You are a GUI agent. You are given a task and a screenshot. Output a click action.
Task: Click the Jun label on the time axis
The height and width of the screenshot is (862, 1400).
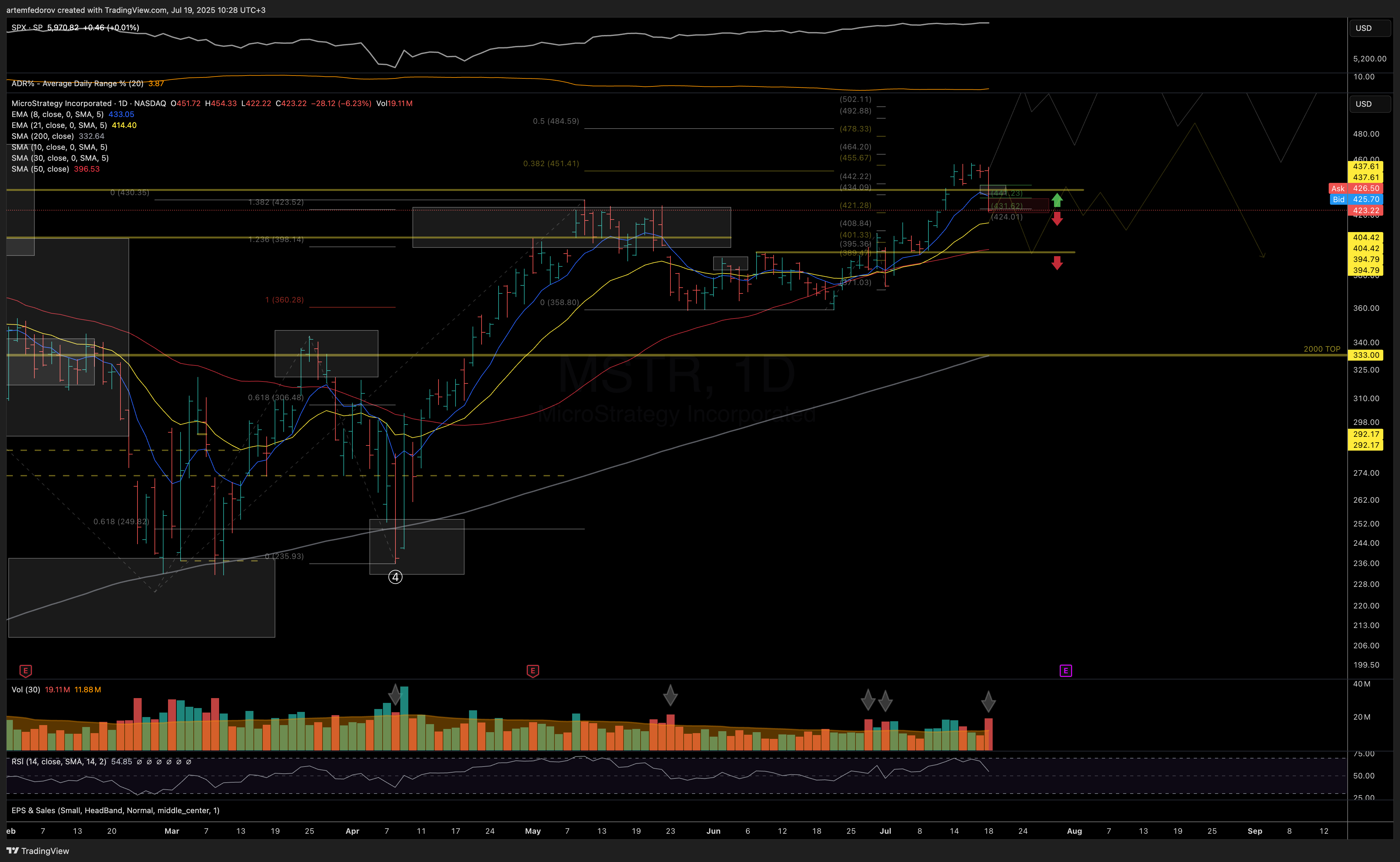click(713, 831)
